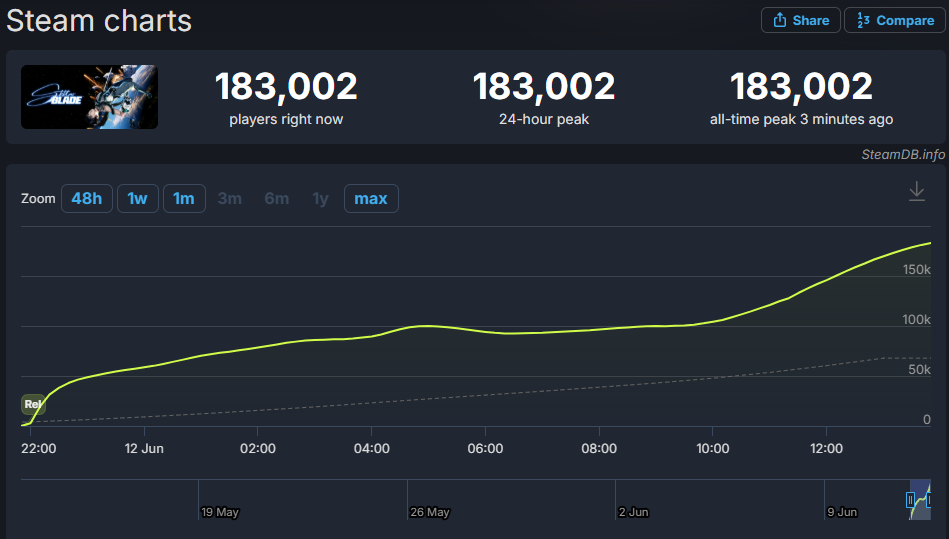
Task: Select the 48h zoom range
Action: pyautogui.click(x=87, y=198)
